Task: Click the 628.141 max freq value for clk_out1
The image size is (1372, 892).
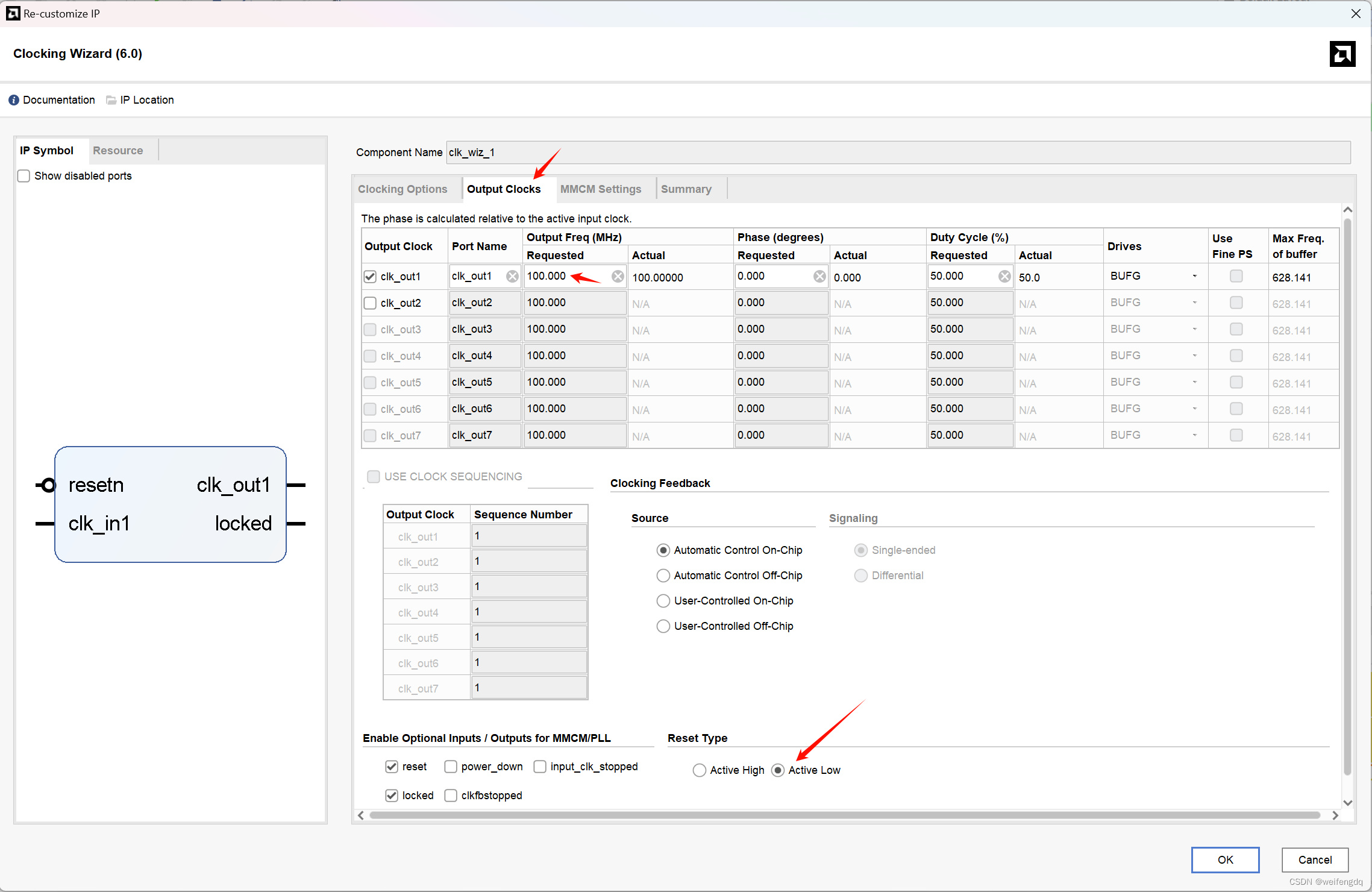Action: coord(1291,278)
